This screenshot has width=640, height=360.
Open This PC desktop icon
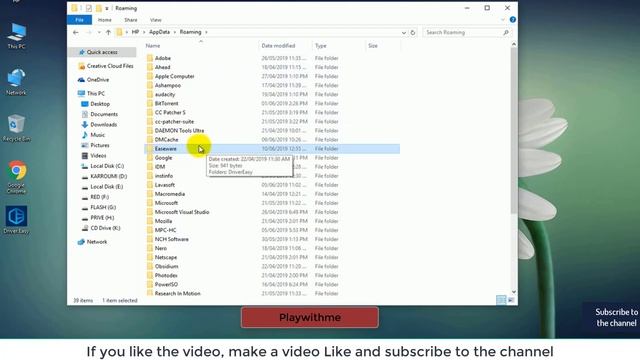pos(16,36)
